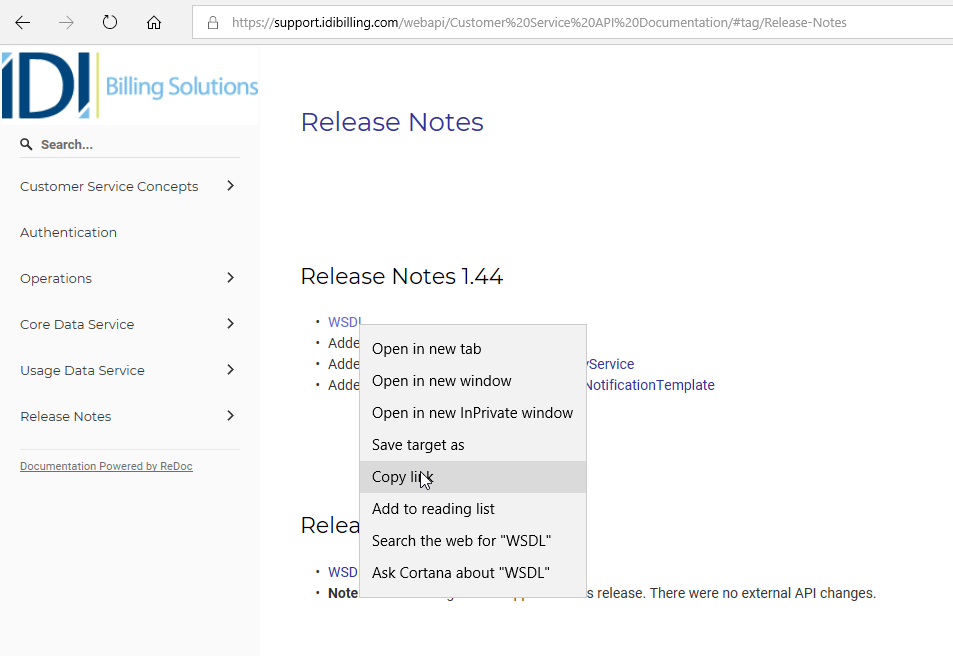The height and width of the screenshot is (656, 953).
Task: Click the IDI Billing Solutions logo
Action: tap(130, 86)
